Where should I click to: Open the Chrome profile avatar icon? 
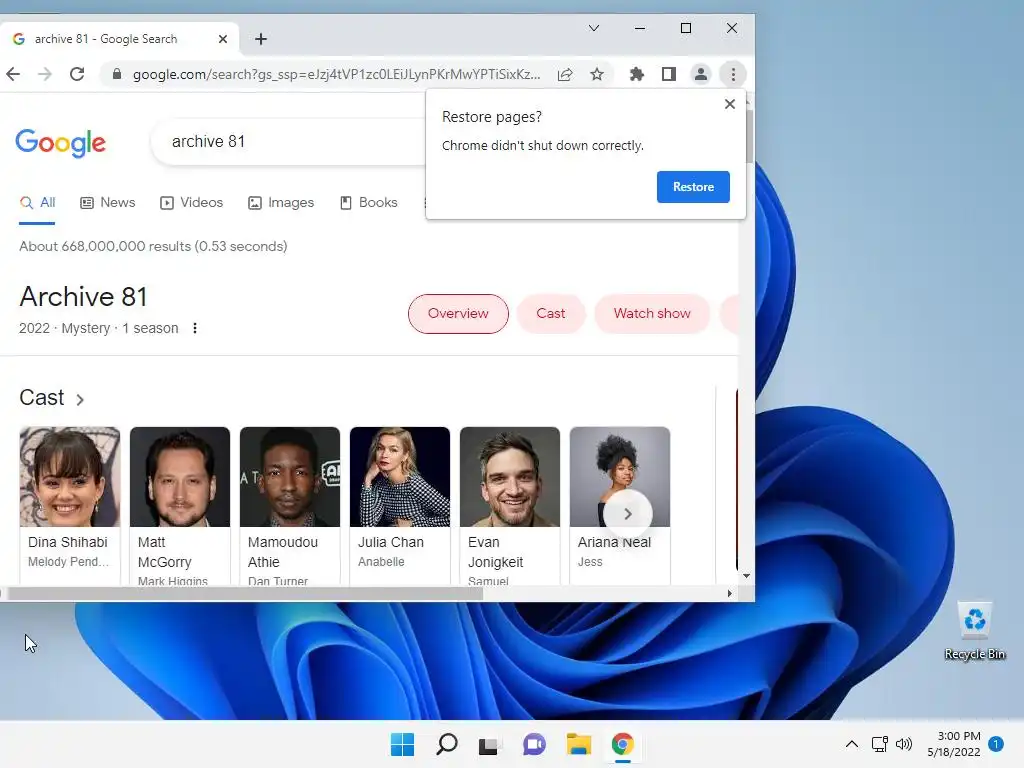[x=701, y=74]
